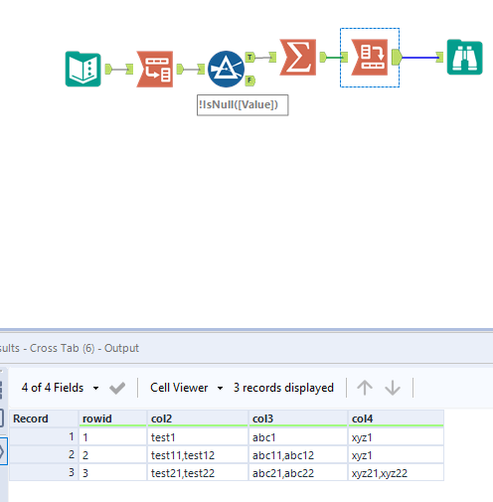Select cell abc21,abc22
This screenshot has height=502, width=493.
298,473
